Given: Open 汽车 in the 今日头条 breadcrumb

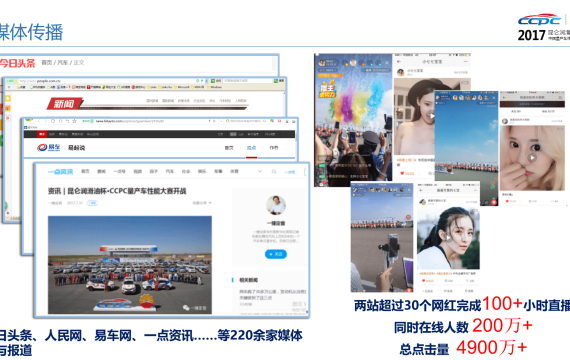Looking at the screenshot, I should click(63, 63).
